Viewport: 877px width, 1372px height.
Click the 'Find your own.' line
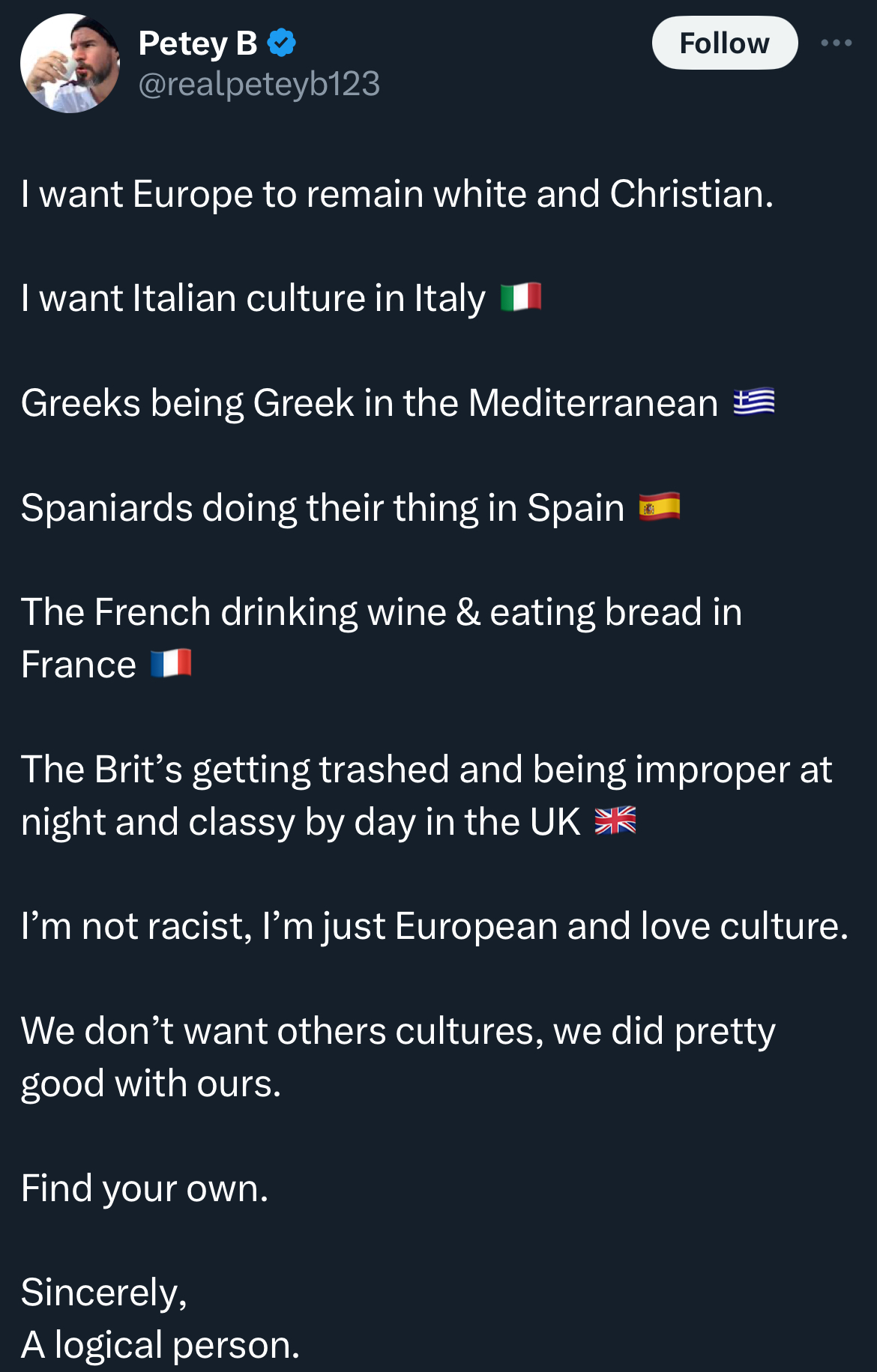(x=145, y=1188)
